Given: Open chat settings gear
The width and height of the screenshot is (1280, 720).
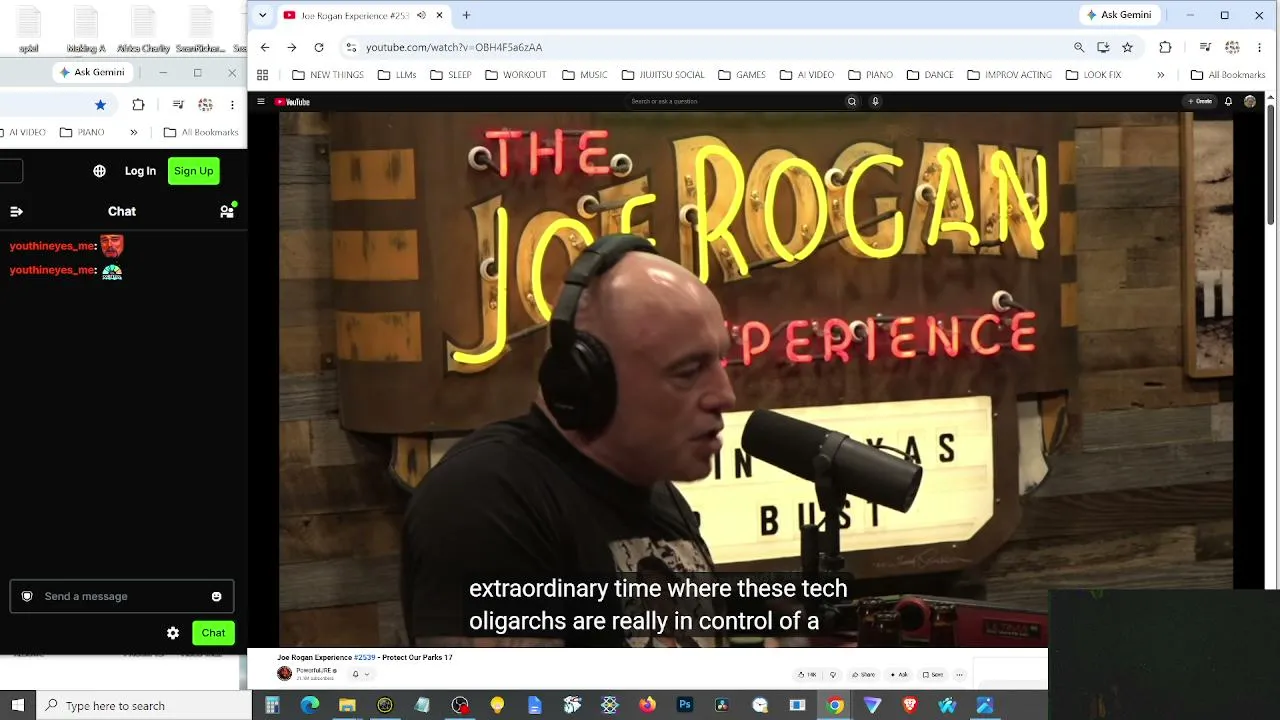Looking at the screenshot, I should (173, 633).
